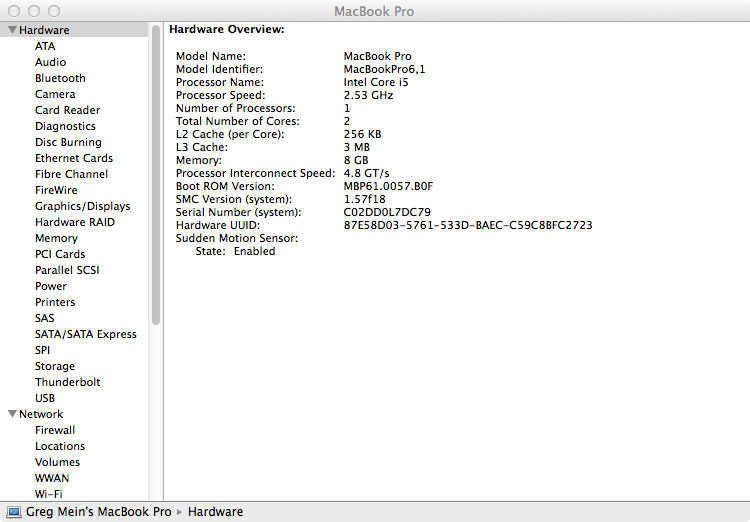Select Diagnostics in the sidebar

pyautogui.click(x=65, y=126)
